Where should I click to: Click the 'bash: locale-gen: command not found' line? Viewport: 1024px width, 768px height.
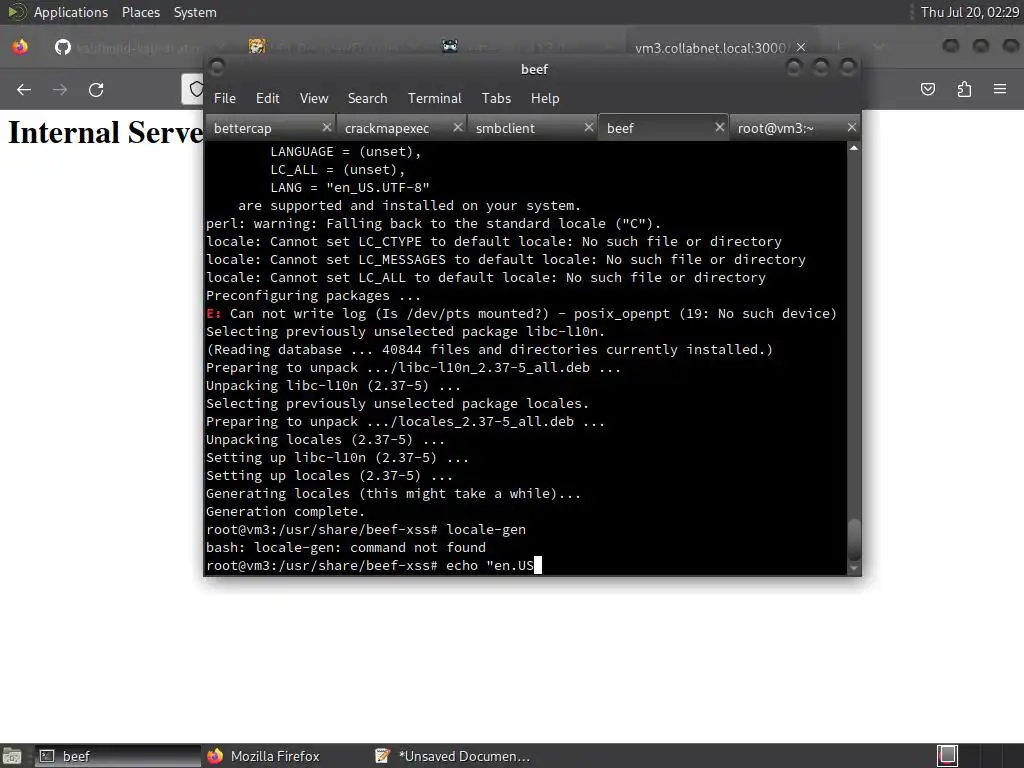click(345, 547)
